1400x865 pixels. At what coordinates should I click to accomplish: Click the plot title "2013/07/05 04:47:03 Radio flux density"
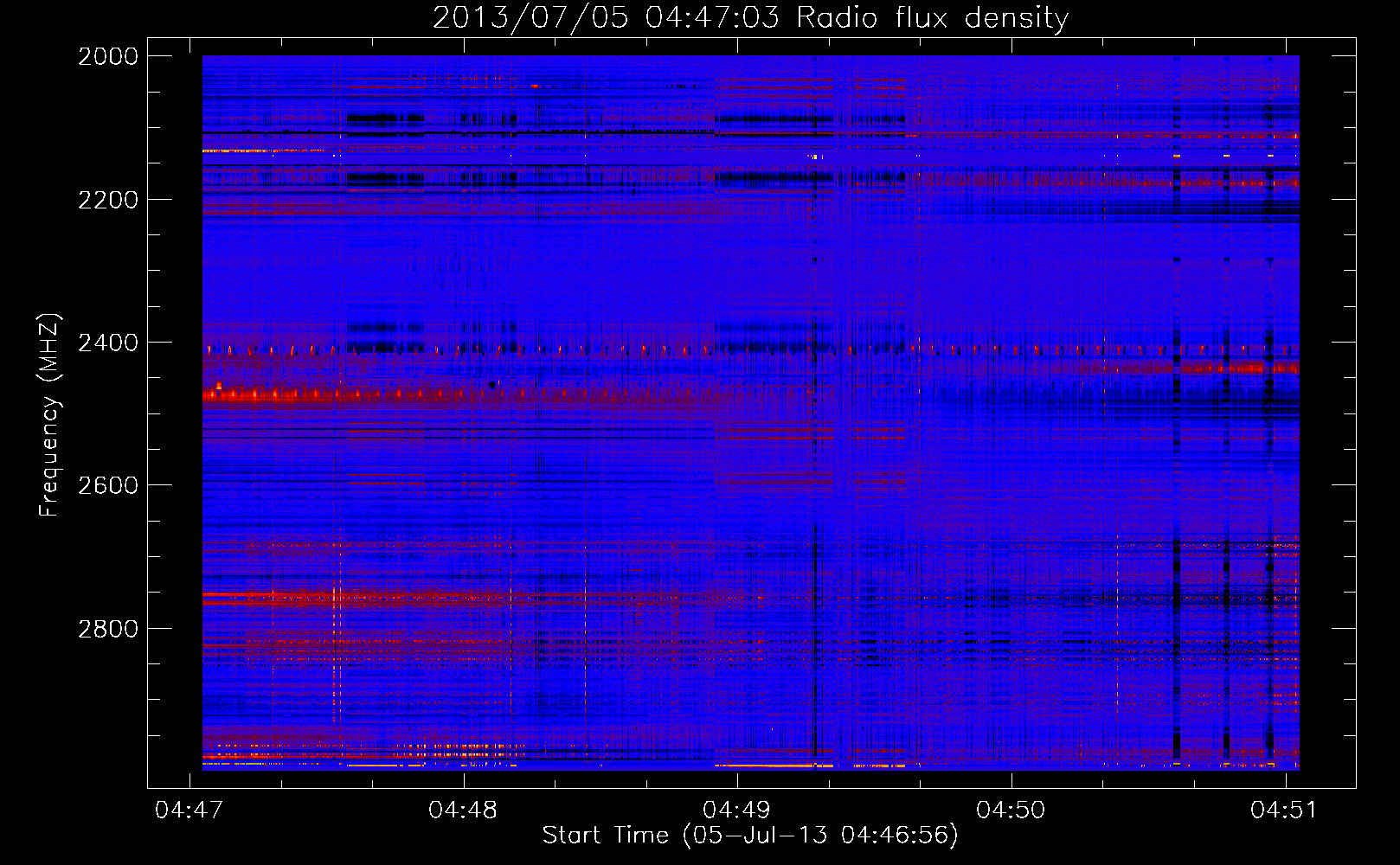[x=750, y=17]
